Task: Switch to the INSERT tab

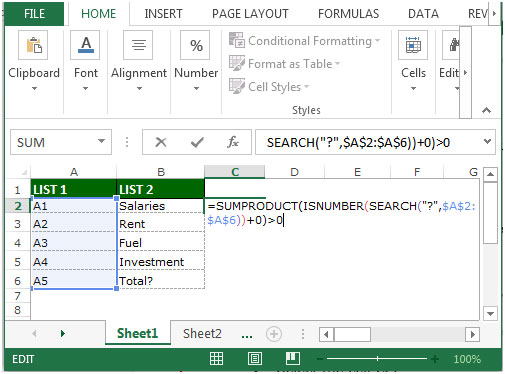Action: click(x=163, y=14)
